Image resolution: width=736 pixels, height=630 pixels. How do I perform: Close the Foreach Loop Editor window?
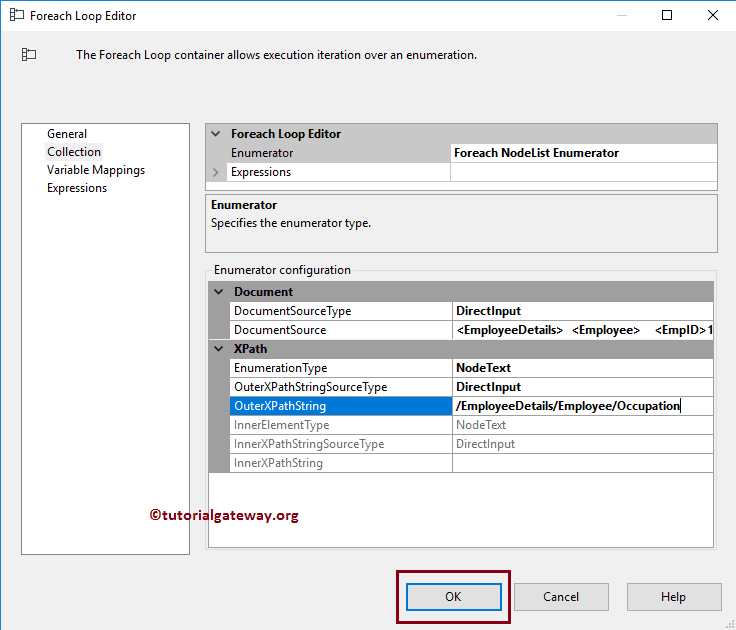(713, 15)
